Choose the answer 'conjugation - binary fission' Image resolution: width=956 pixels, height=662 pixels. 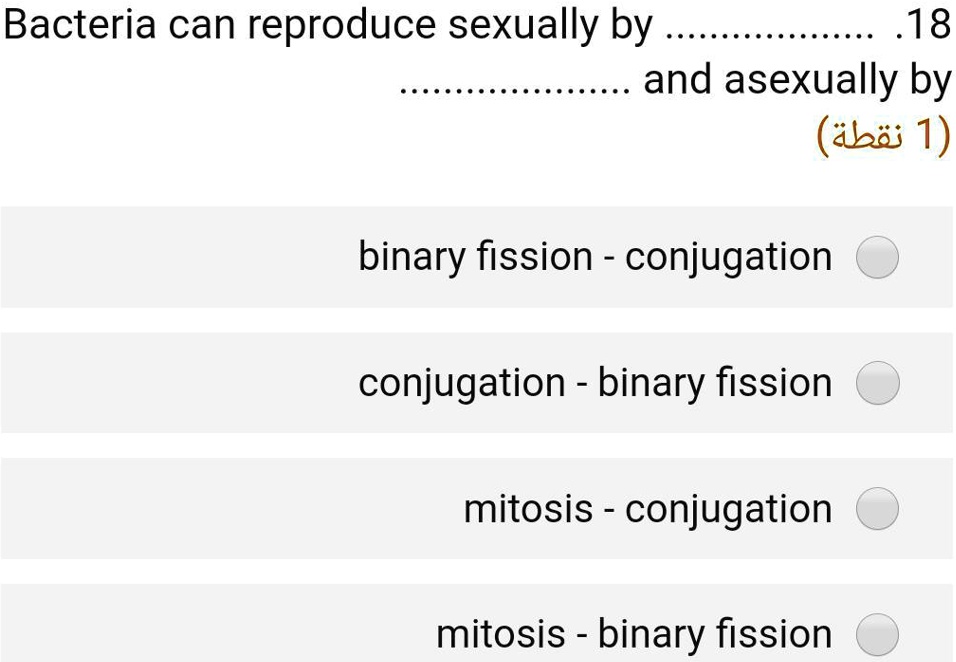pos(594,382)
